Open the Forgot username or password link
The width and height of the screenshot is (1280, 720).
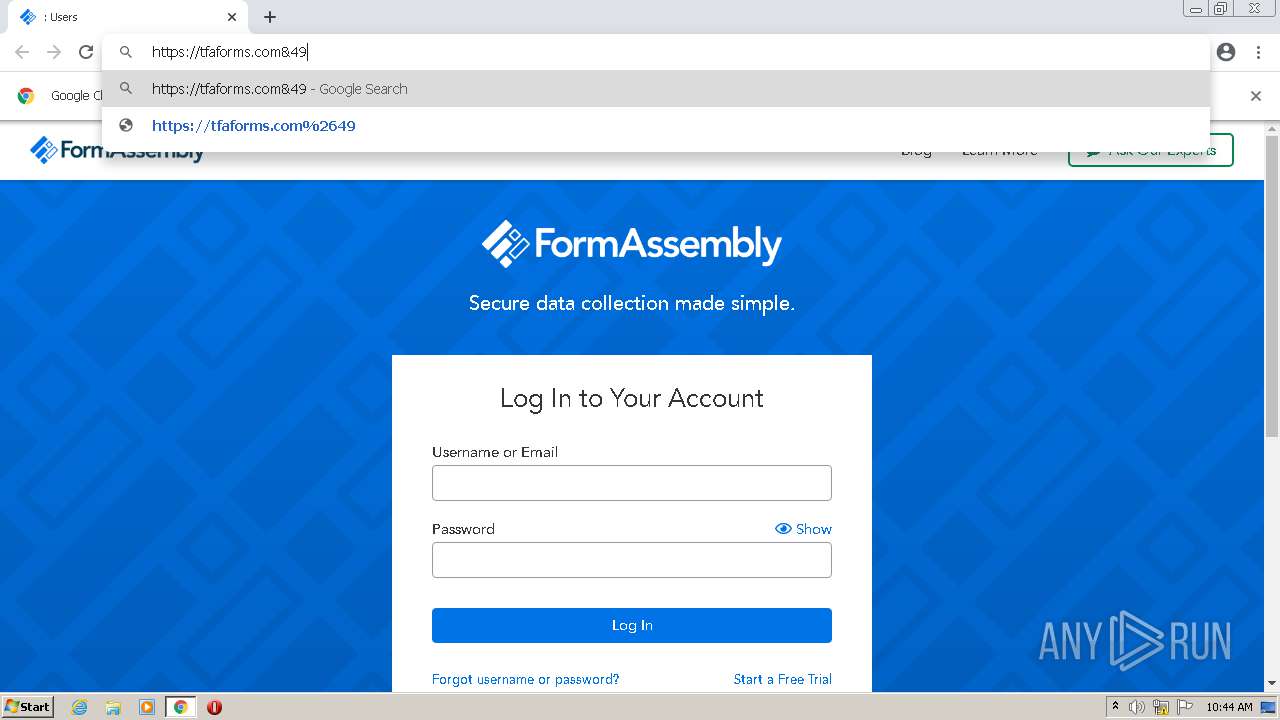coord(525,679)
